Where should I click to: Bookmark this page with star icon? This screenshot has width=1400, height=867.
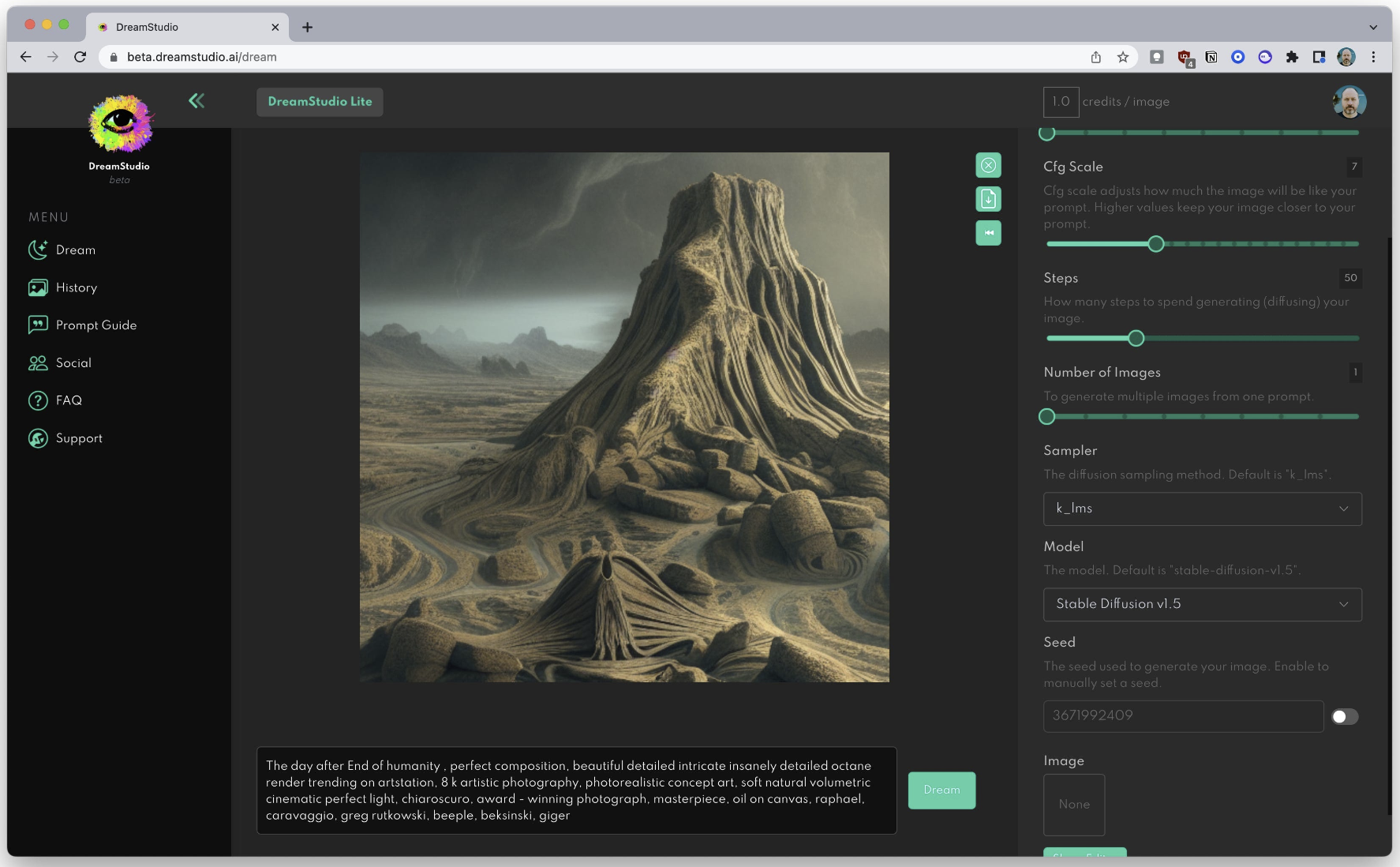[1123, 57]
